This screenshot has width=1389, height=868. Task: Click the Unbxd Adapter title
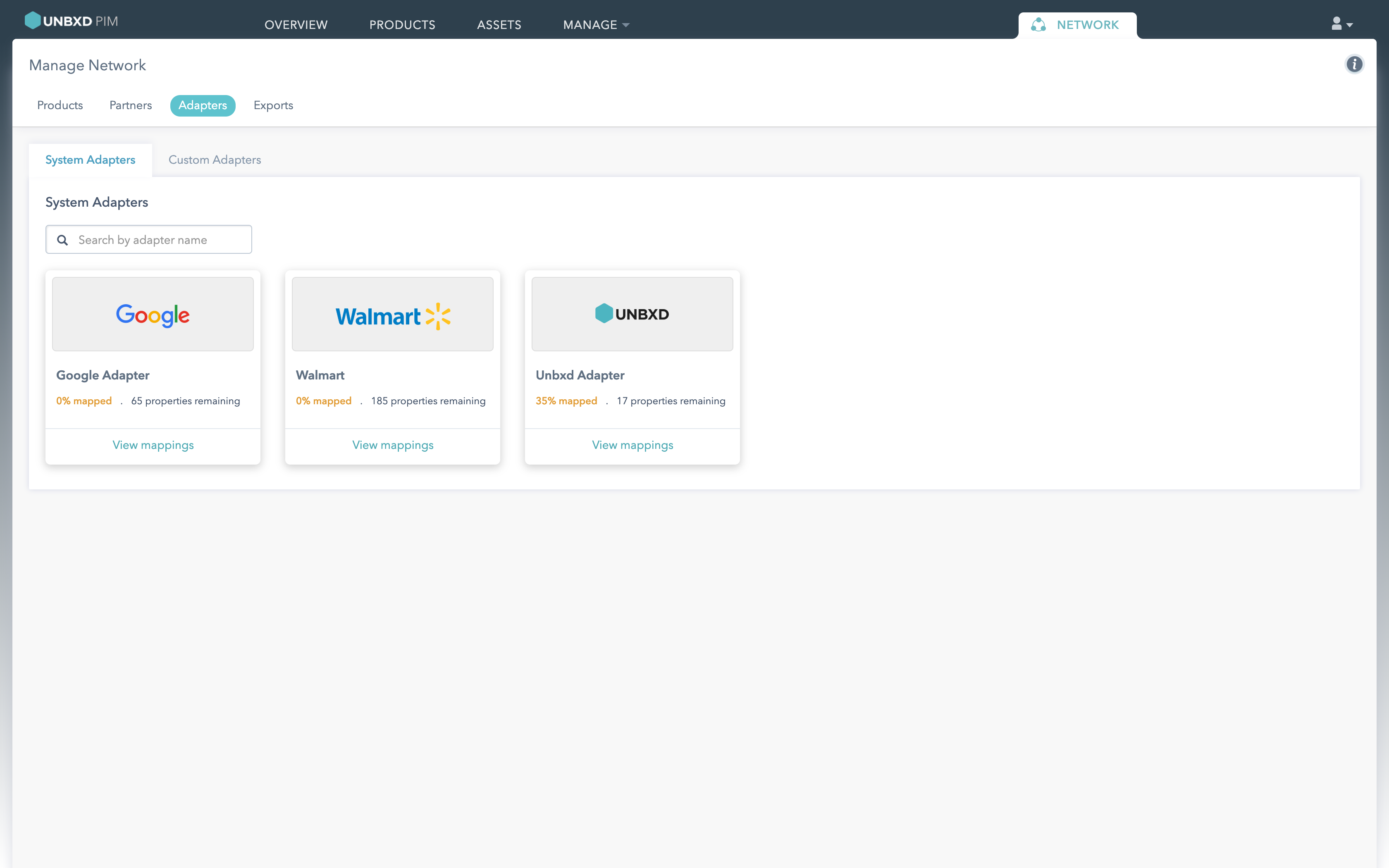[580, 375]
